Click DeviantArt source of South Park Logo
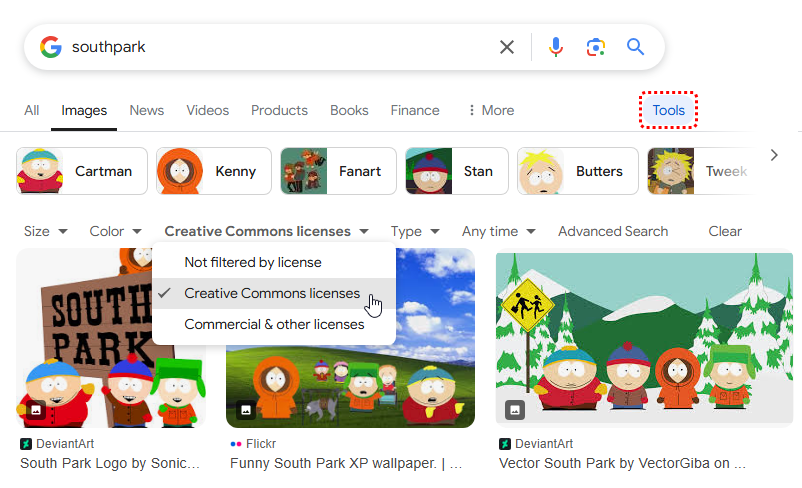 coord(57,443)
